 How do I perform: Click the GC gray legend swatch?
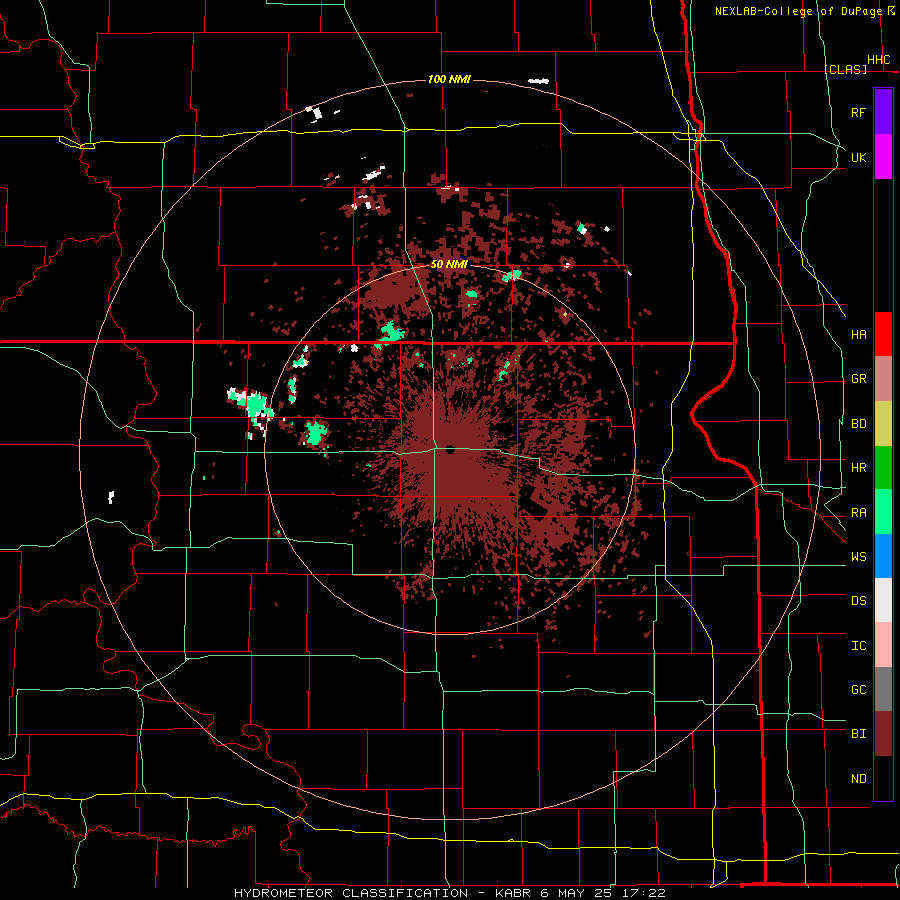[883, 689]
